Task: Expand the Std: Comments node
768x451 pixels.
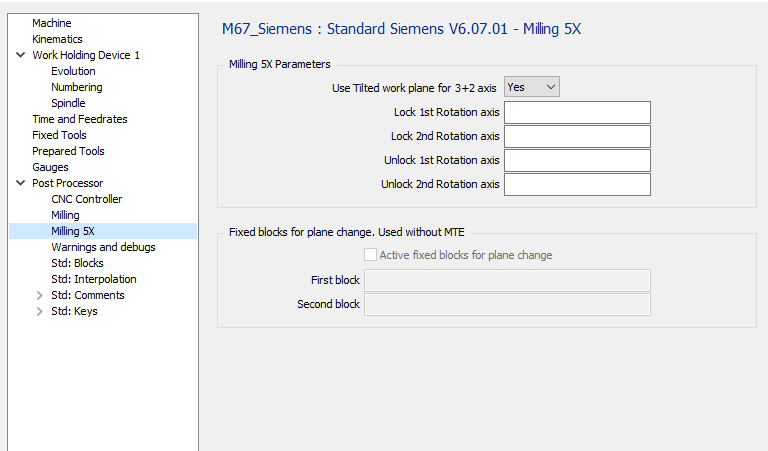Action: coord(40,295)
